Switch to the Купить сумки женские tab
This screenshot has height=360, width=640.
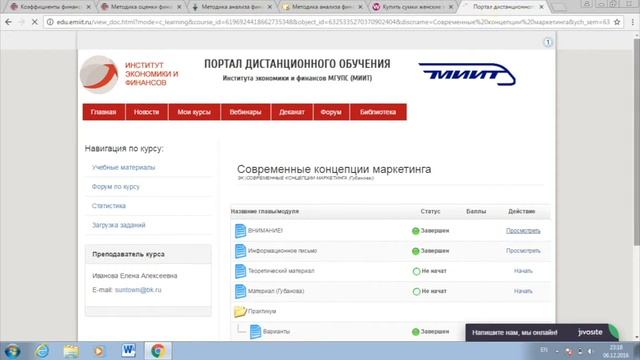click(412, 7)
